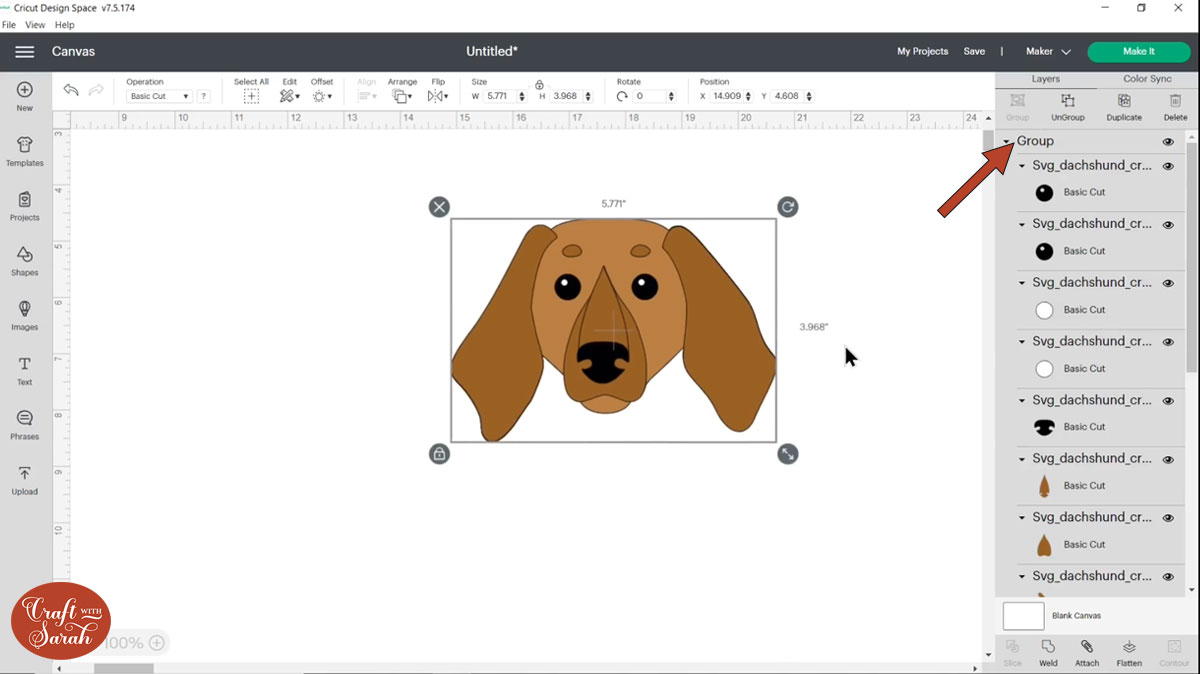Click the Weld tool icon
Viewport: 1200px width, 674px height.
tap(1048, 652)
